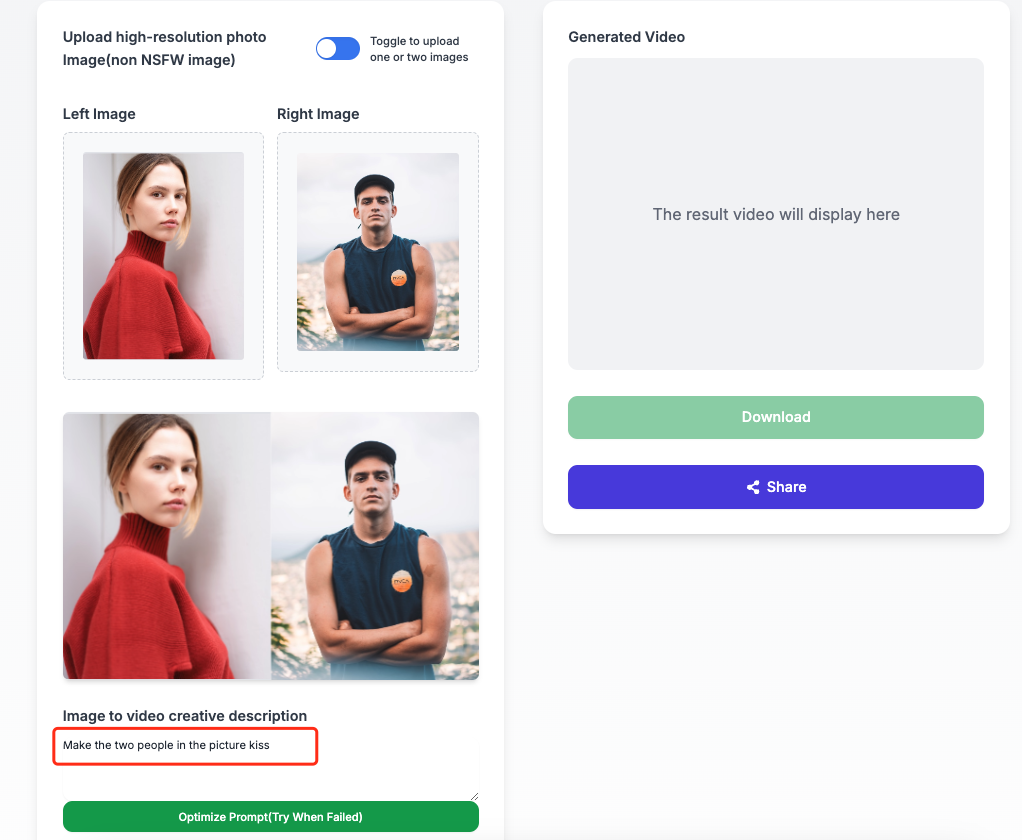Open the Left Image woman photo thumbnail
This screenshot has width=1022, height=840.
tap(163, 255)
